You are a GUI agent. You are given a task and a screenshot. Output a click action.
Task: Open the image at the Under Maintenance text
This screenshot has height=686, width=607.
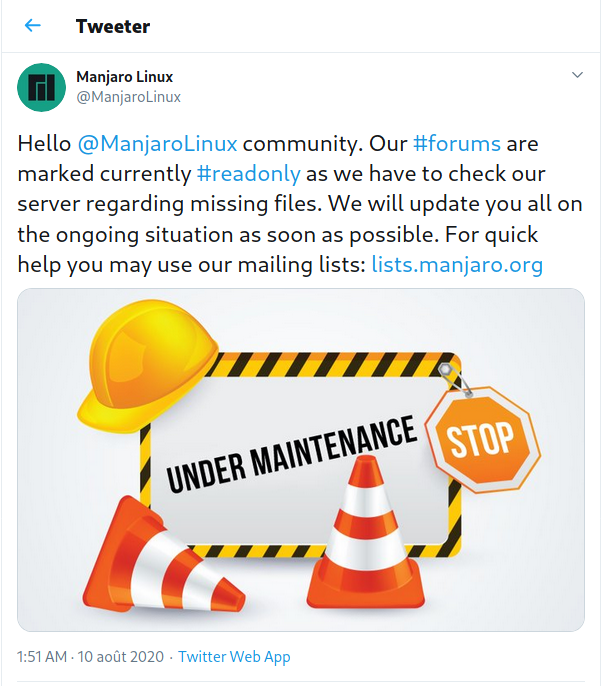coord(291,454)
